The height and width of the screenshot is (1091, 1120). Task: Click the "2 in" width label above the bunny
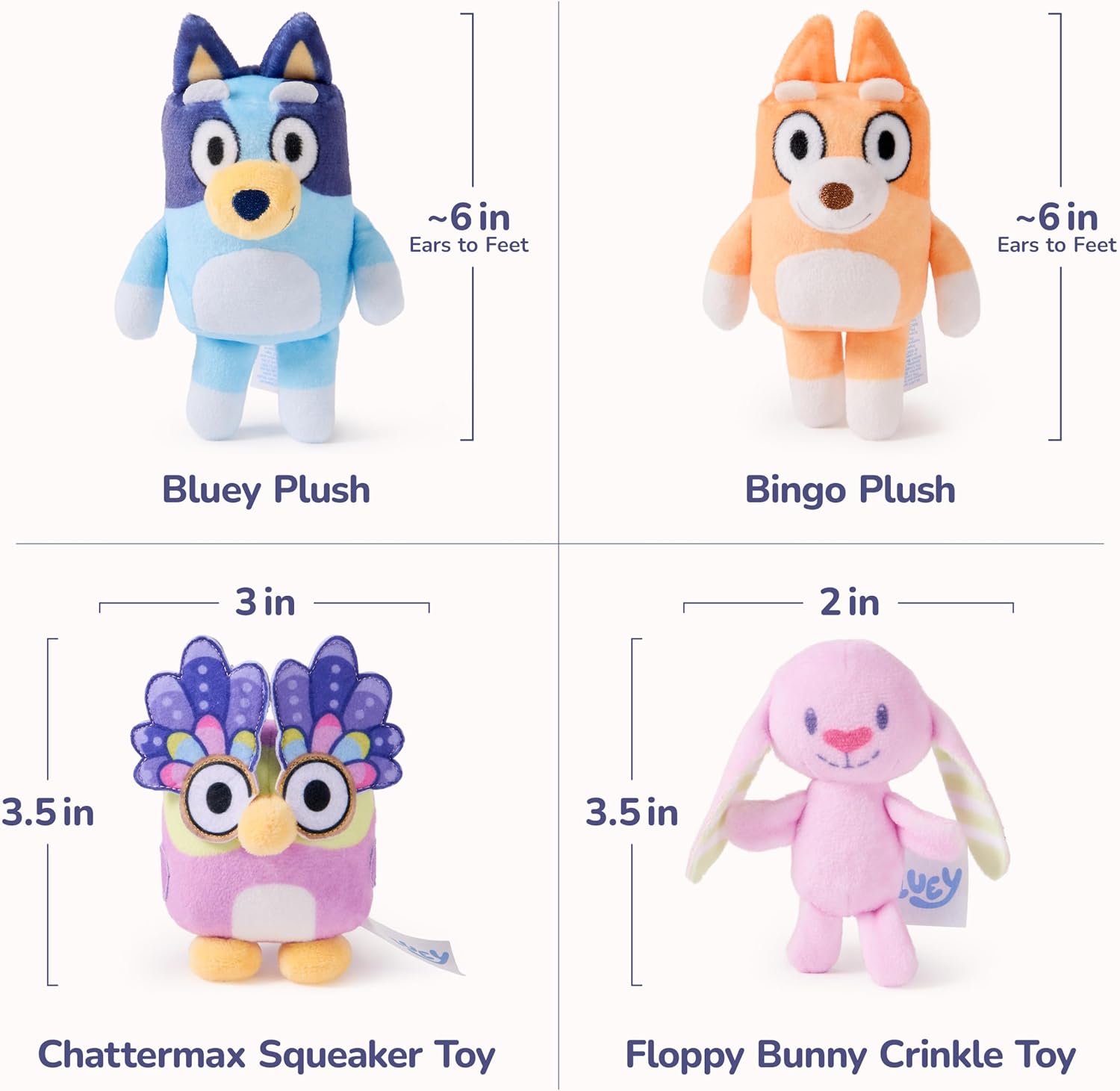[x=850, y=602]
